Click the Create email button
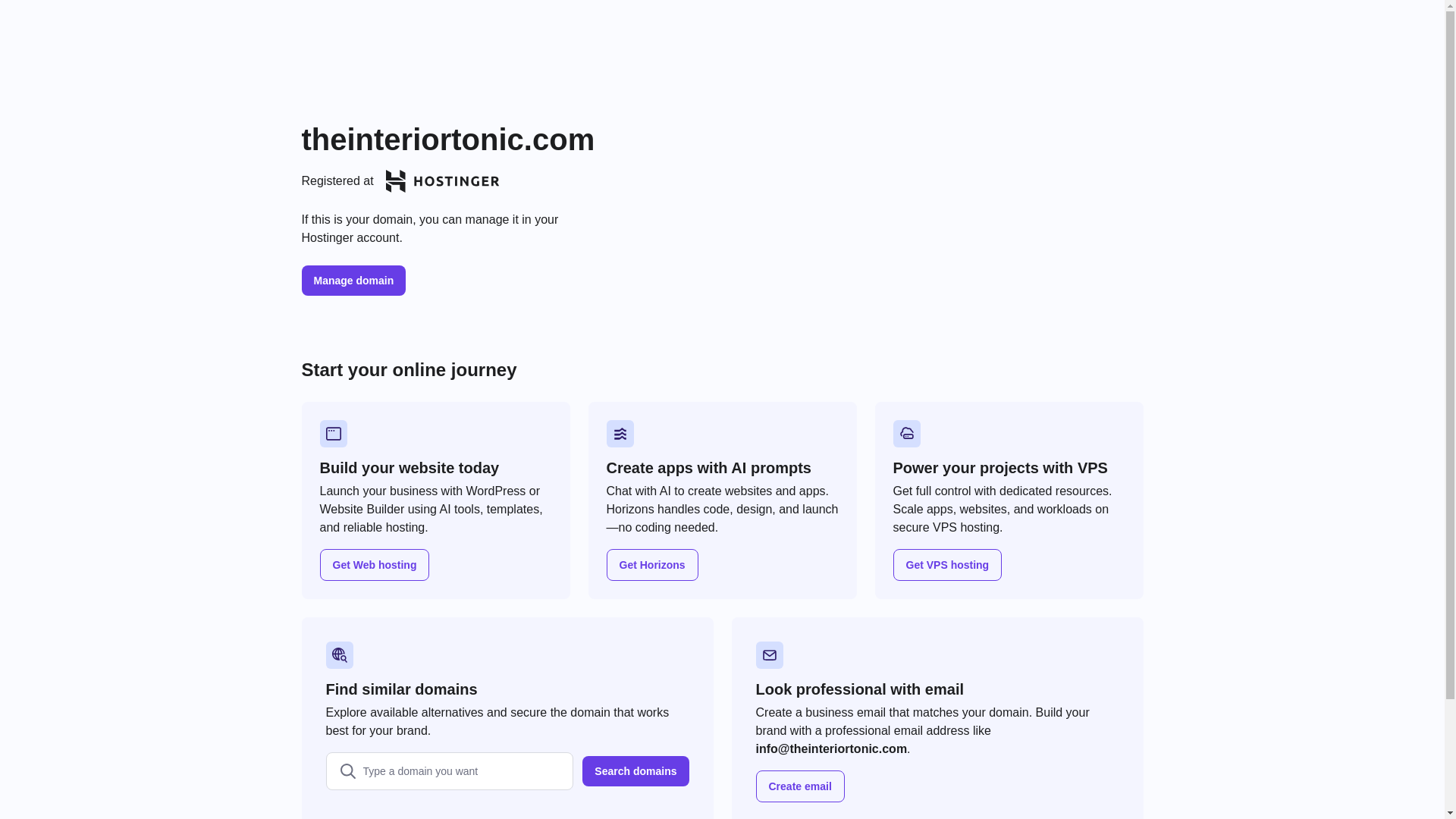Screen dimensions: 1456x819 coord(800,786)
